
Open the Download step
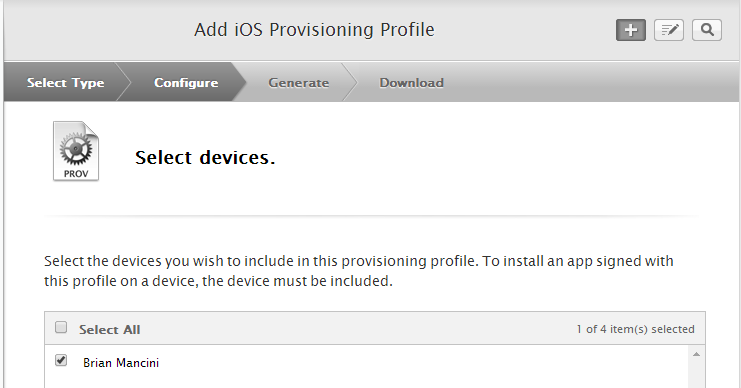411,82
